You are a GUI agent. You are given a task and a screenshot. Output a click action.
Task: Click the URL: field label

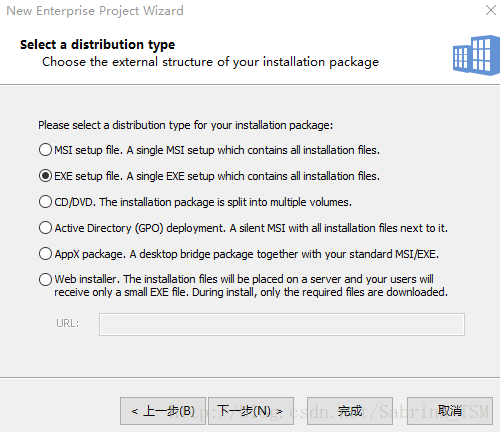click(68, 323)
